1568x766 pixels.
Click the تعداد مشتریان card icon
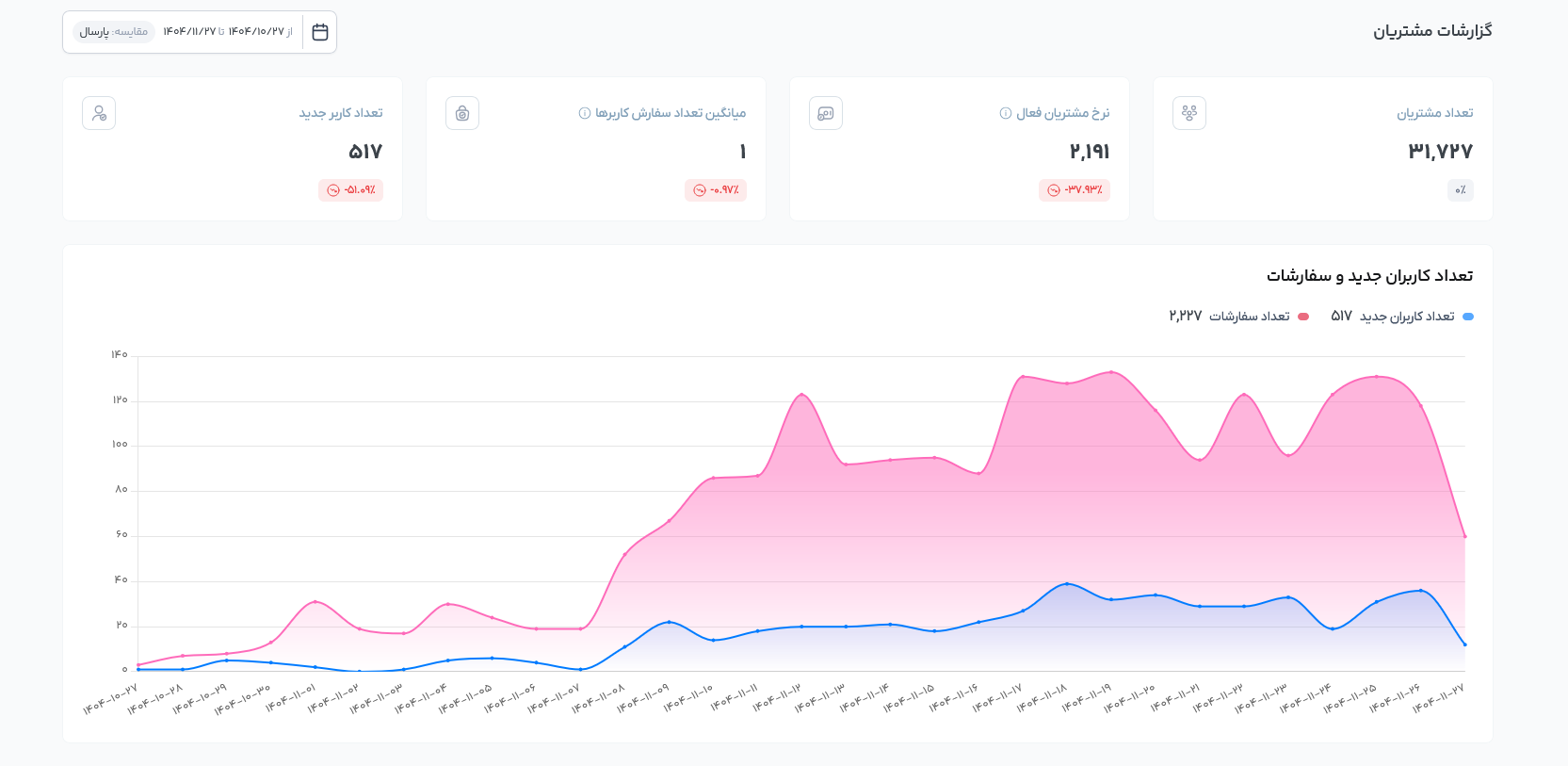tap(1188, 113)
